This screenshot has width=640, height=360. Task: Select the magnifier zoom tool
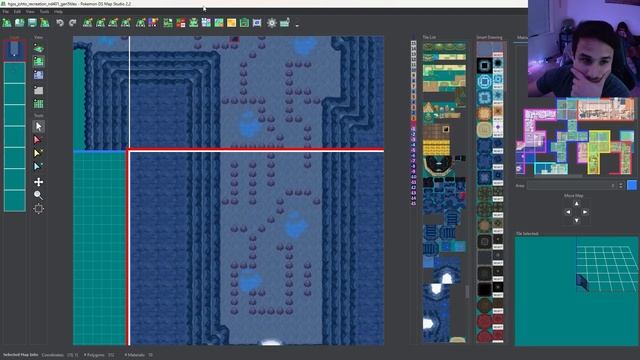[38, 195]
